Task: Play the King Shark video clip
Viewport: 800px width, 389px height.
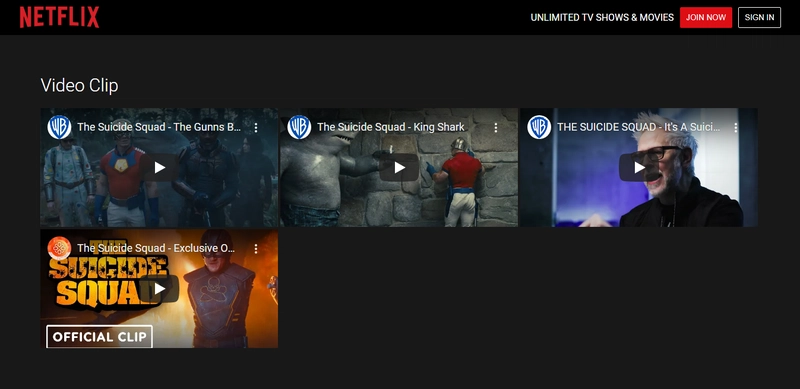Action: 399,167
